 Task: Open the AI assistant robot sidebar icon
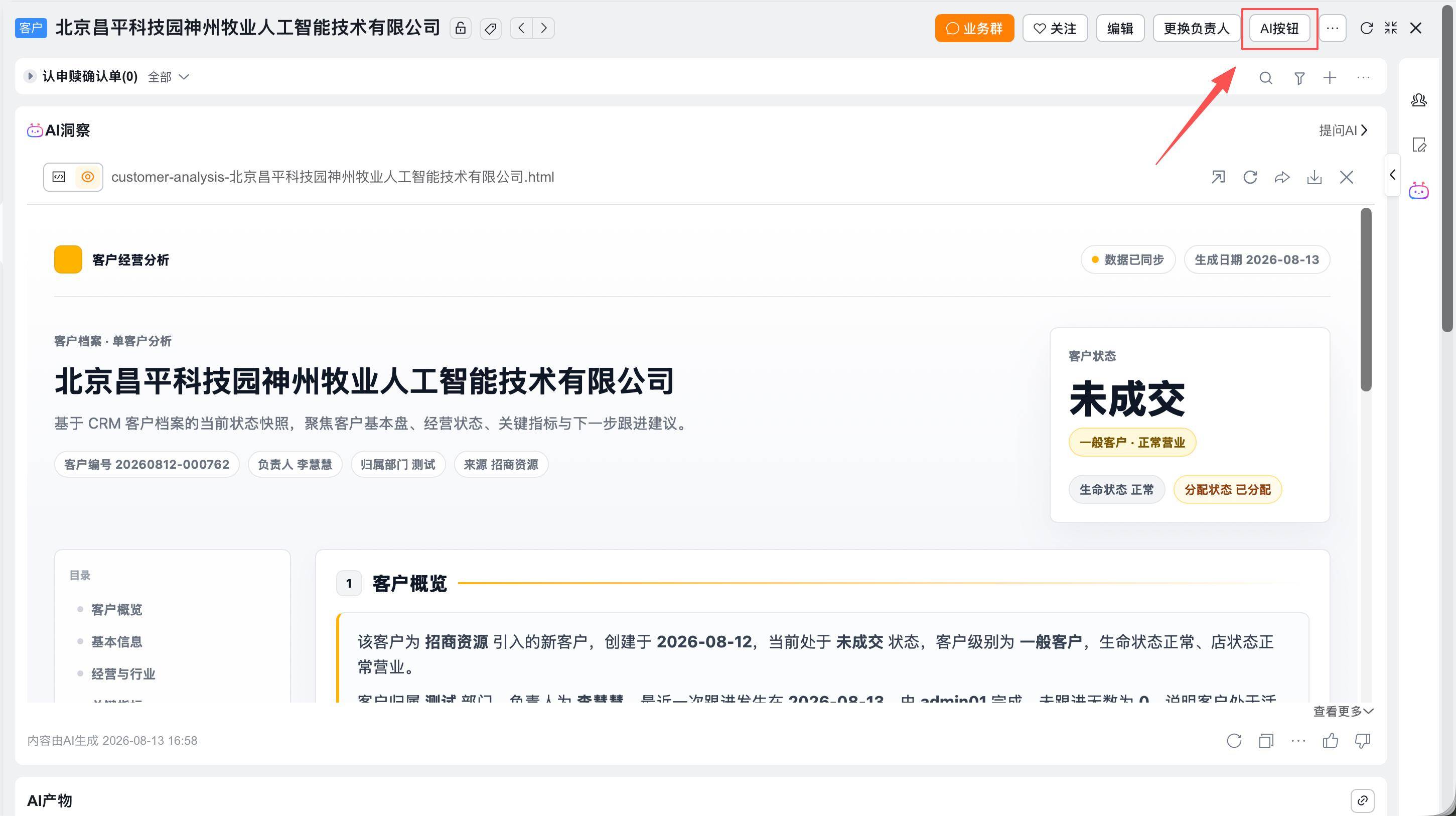click(1419, 191)
